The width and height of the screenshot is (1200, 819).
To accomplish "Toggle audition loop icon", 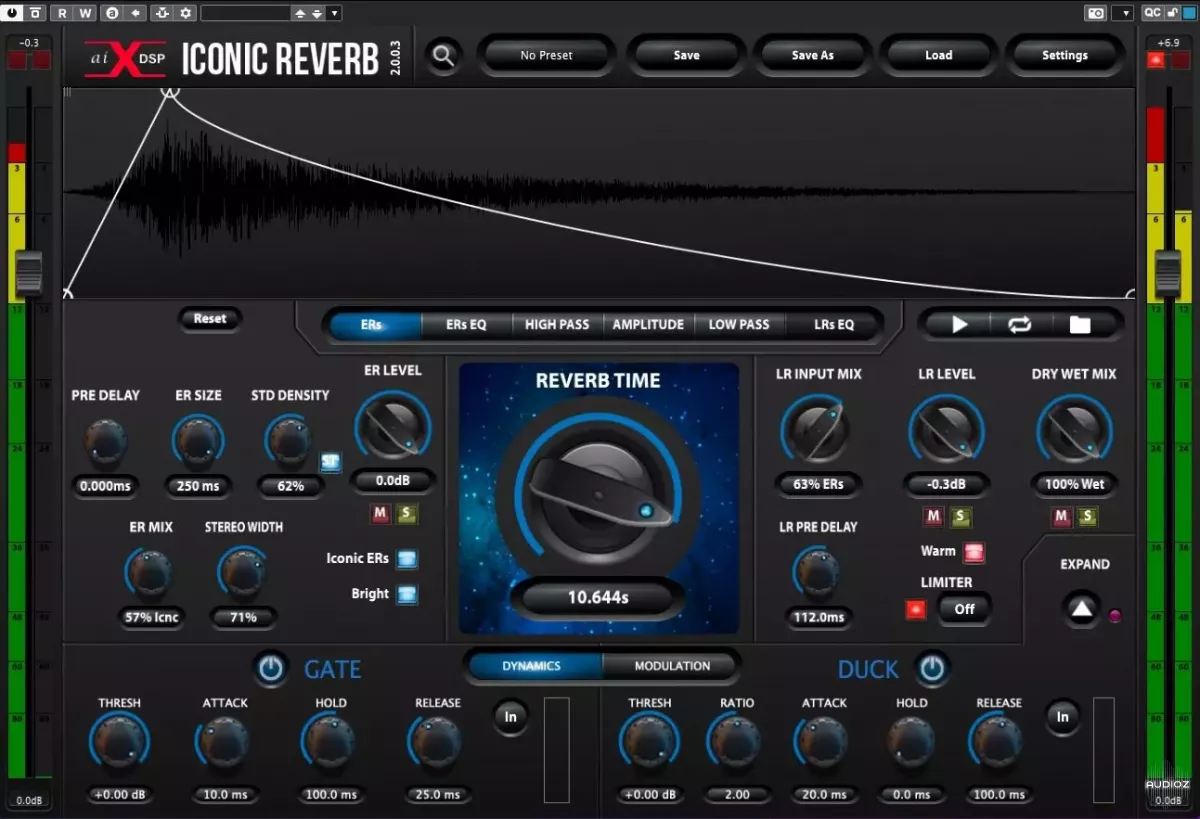I will pyautogui.click(x=1019, y=324).
